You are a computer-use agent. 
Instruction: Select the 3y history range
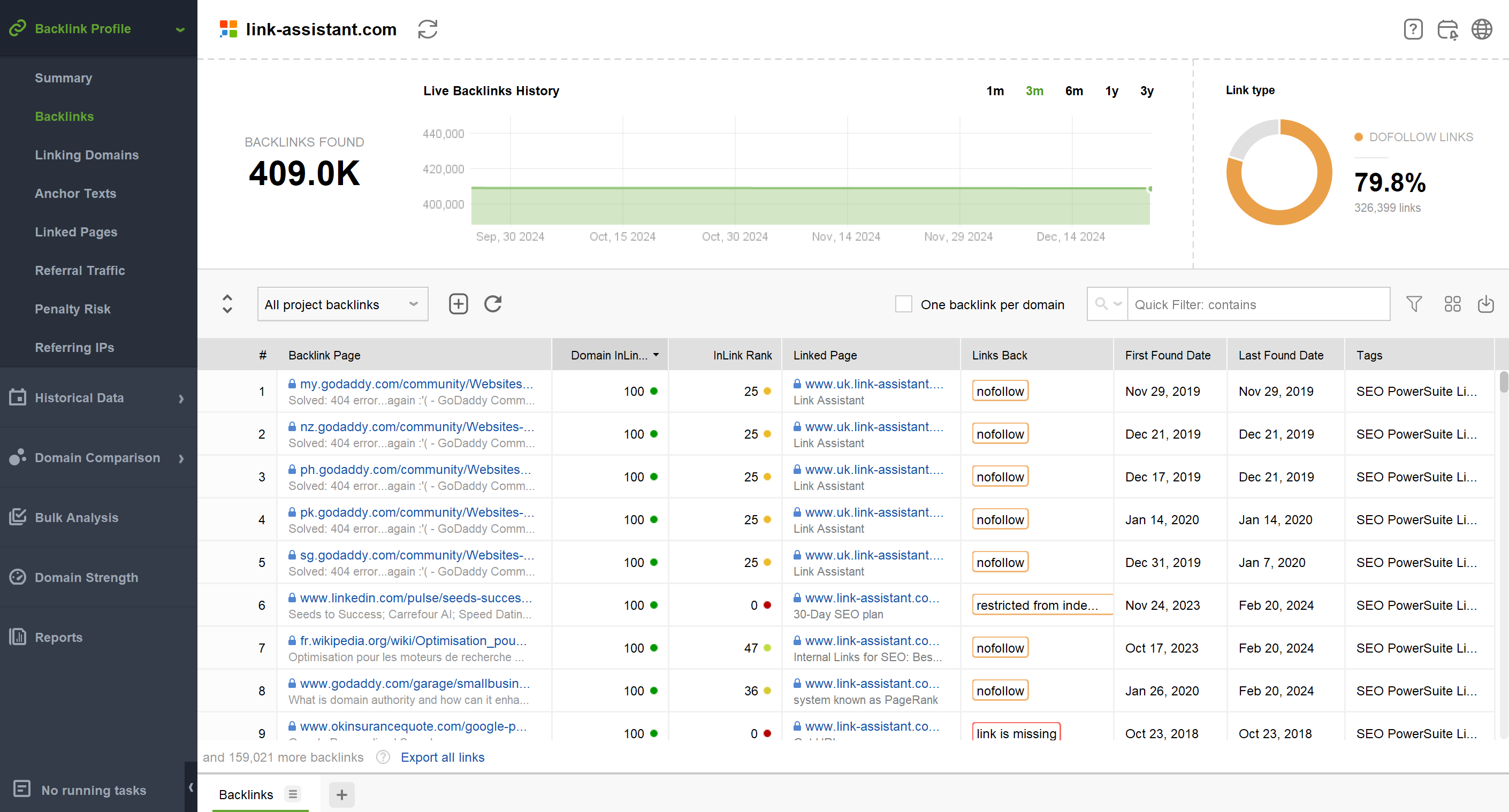pyautogui.click(x=1146, y=91)
